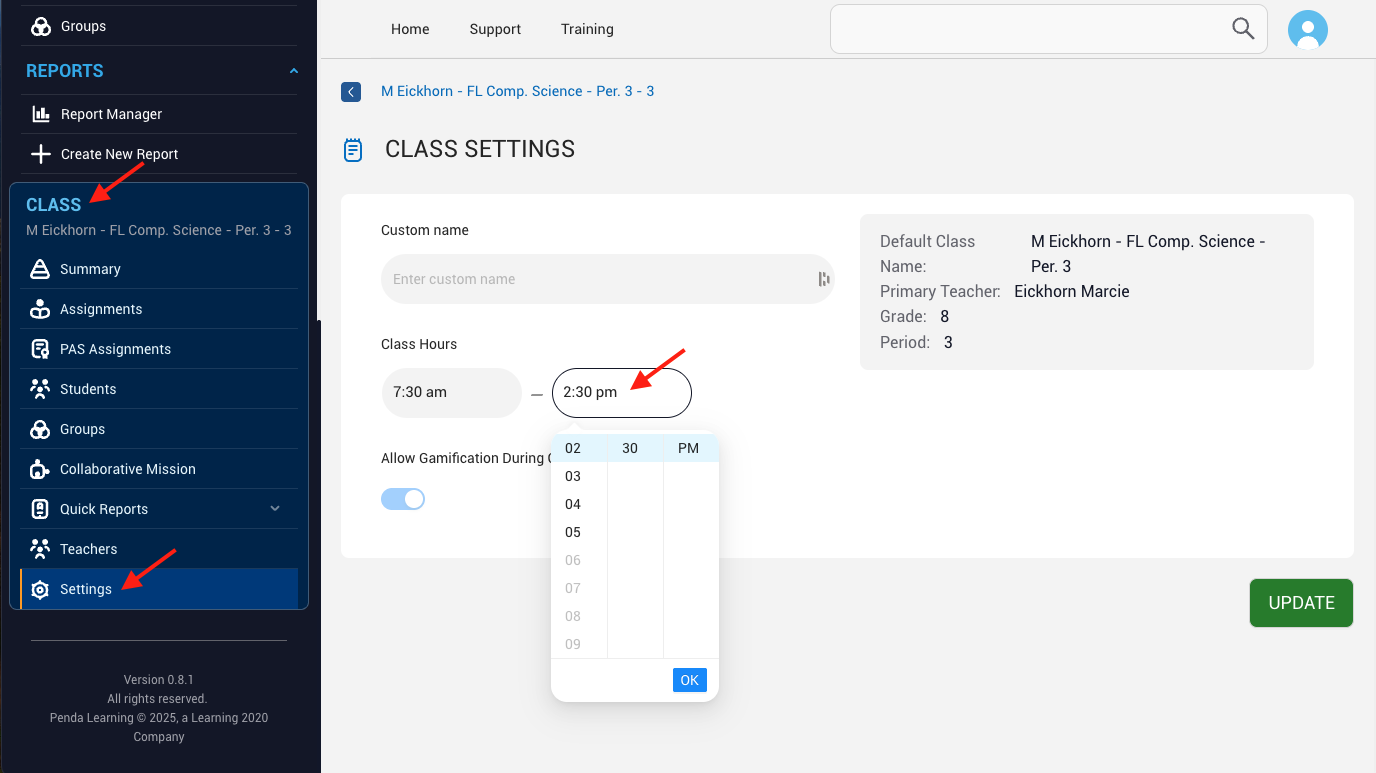
Task: Expand the Quick Reports submenu
Action: tap(275, 508)
